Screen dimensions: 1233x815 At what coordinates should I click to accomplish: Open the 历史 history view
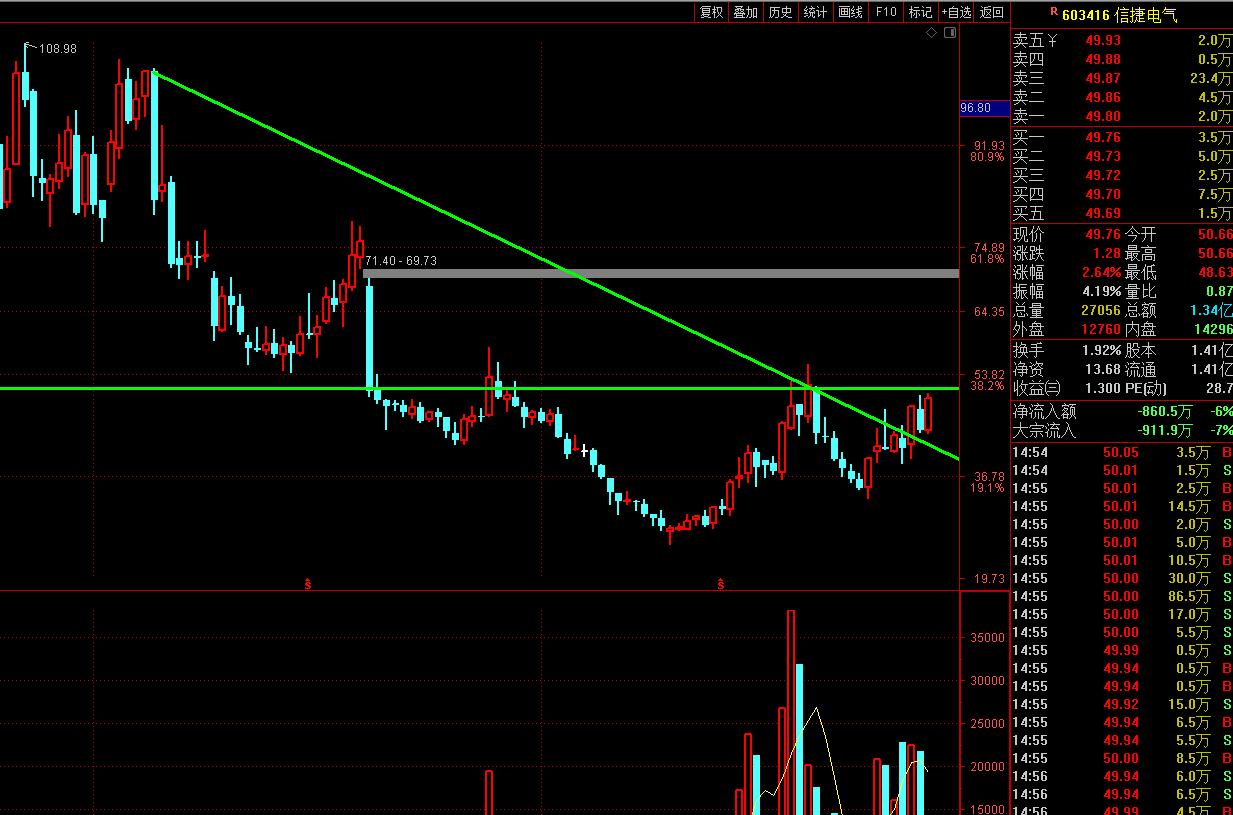(780, 12)
